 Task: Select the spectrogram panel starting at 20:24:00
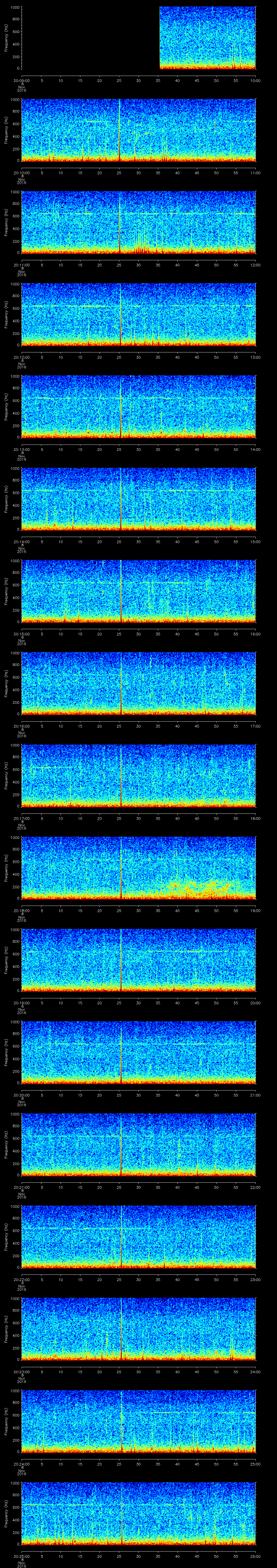click(139, 1422)
